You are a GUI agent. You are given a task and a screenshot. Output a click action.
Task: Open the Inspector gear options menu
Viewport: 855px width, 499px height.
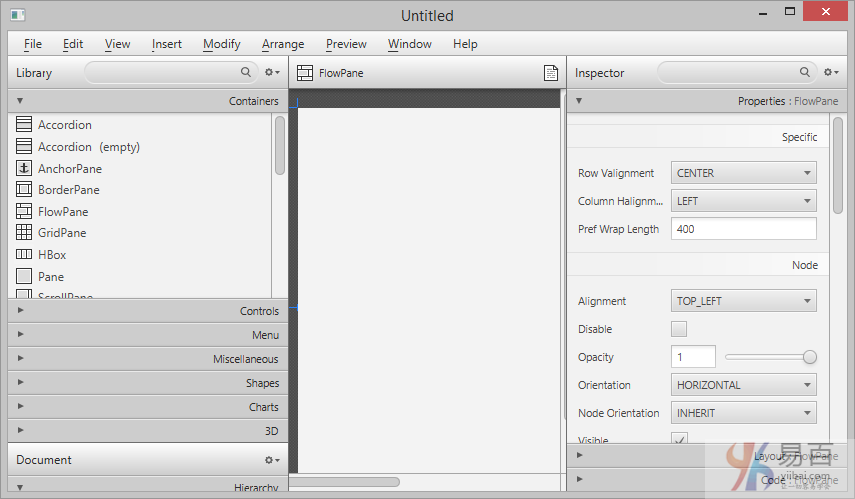830,73
